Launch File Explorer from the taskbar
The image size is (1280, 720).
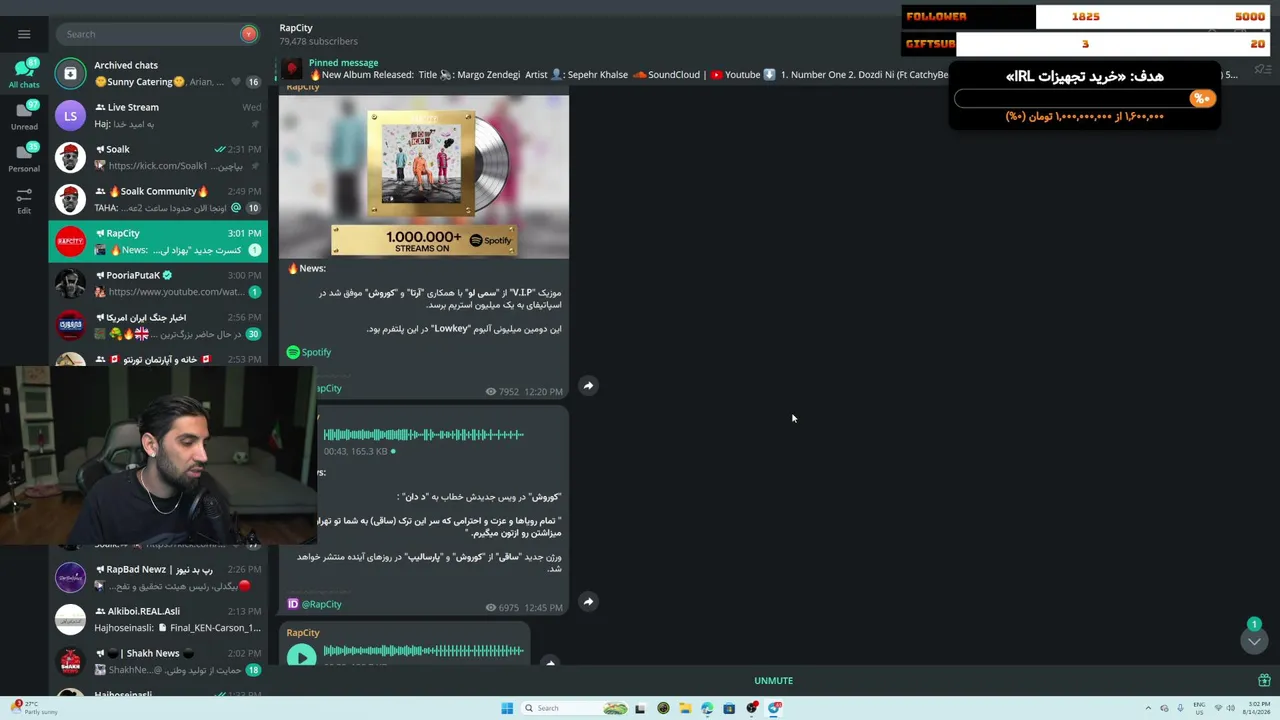pos(685,708)
